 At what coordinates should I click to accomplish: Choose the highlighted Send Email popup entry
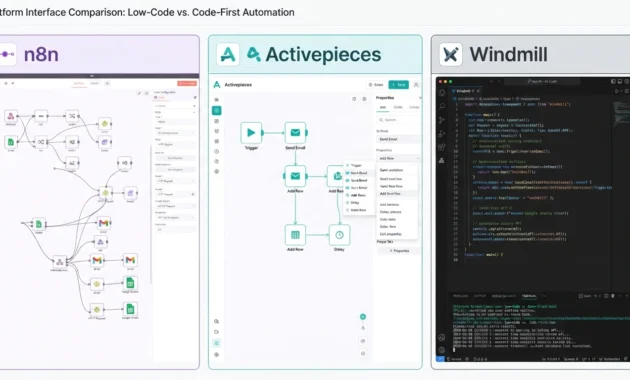(x=359, y=173)
